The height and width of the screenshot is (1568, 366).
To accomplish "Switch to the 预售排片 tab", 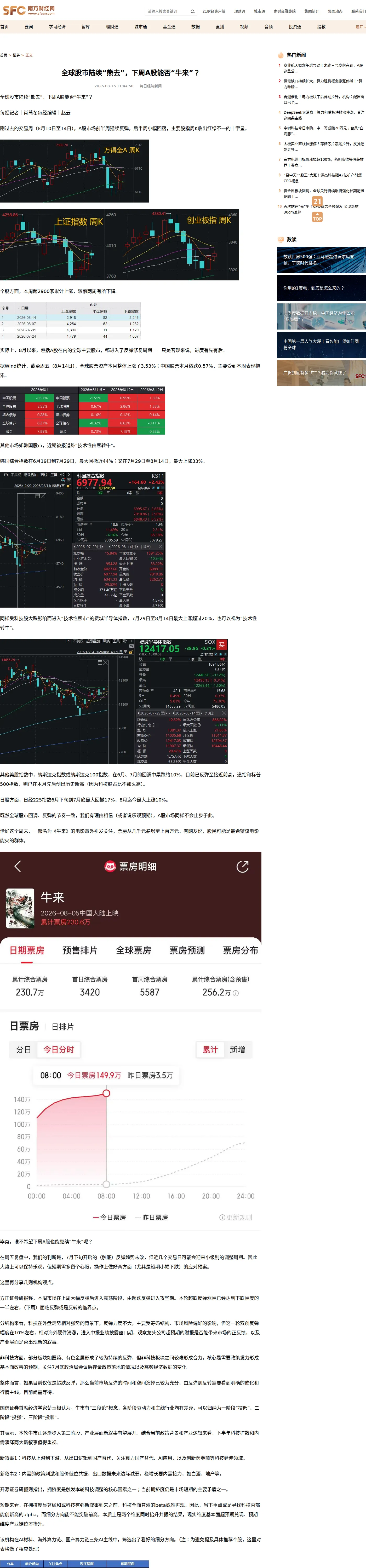I will point(80,950).
